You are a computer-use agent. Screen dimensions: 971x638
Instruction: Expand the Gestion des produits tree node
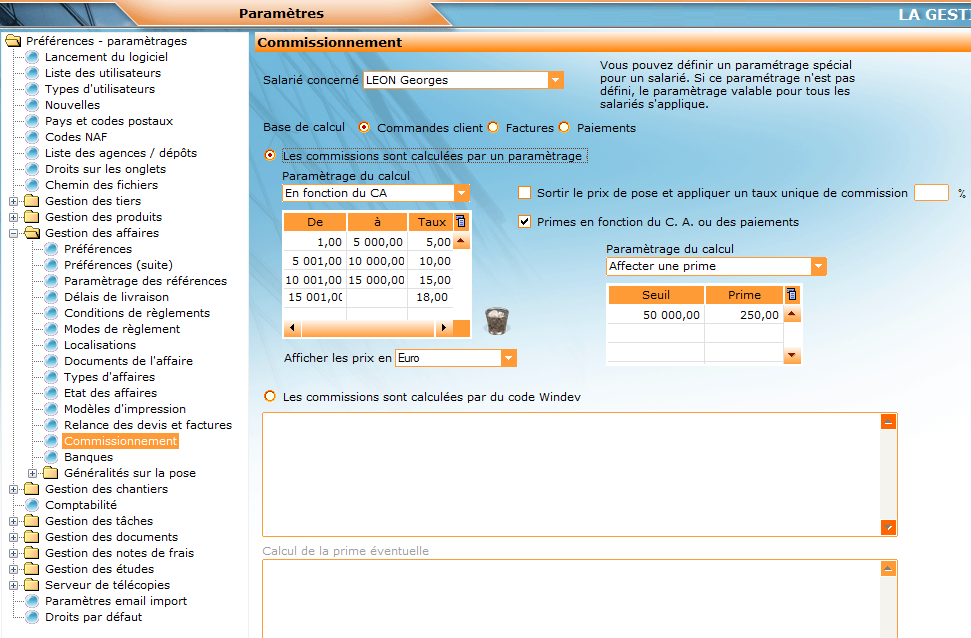click(13, 217)
